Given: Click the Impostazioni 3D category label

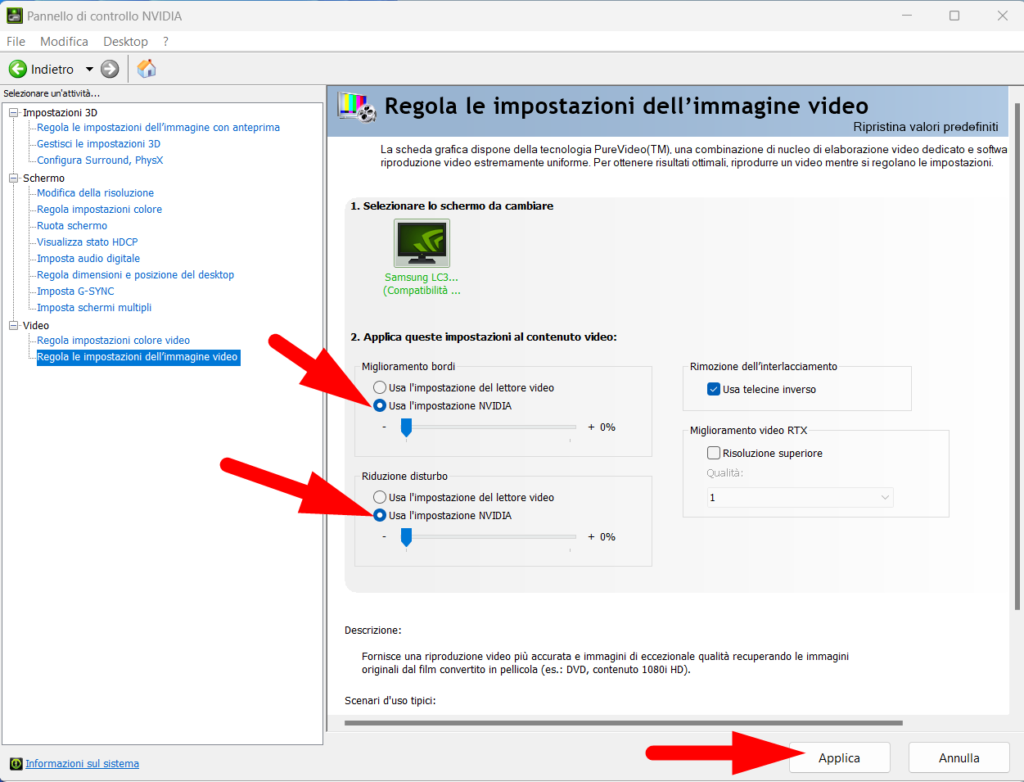Looking at the screenshot, I should pos(60,112).
